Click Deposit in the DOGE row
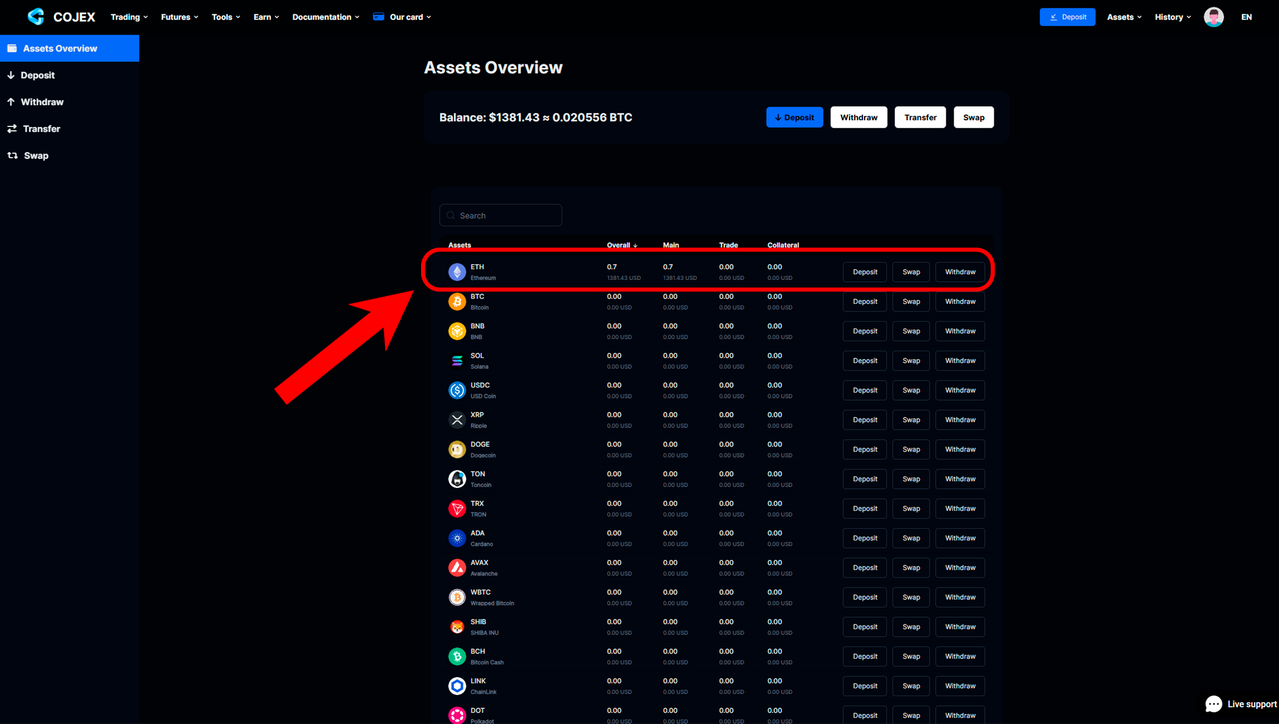The height and width of the screenshot is (724, 1279). (865, 449)
